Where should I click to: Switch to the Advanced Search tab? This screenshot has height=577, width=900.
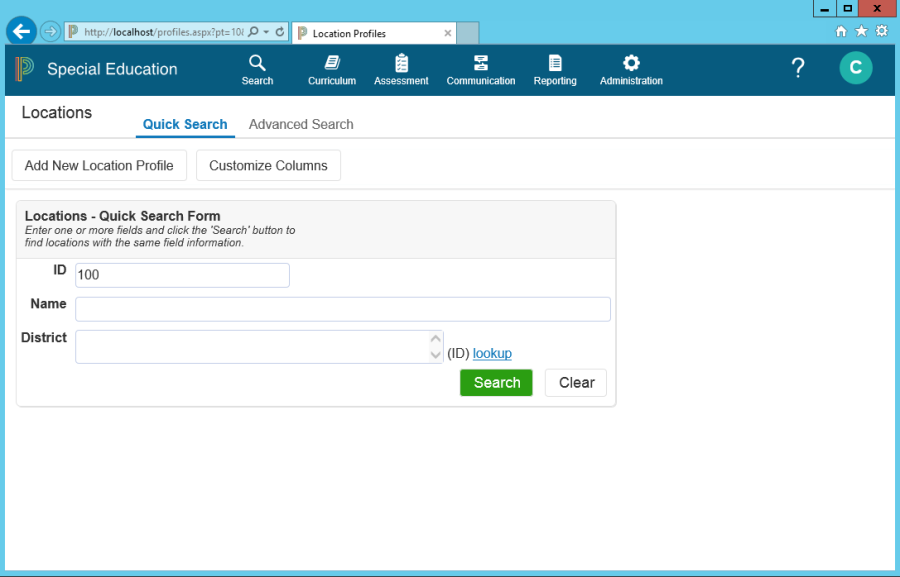[301, 125]
